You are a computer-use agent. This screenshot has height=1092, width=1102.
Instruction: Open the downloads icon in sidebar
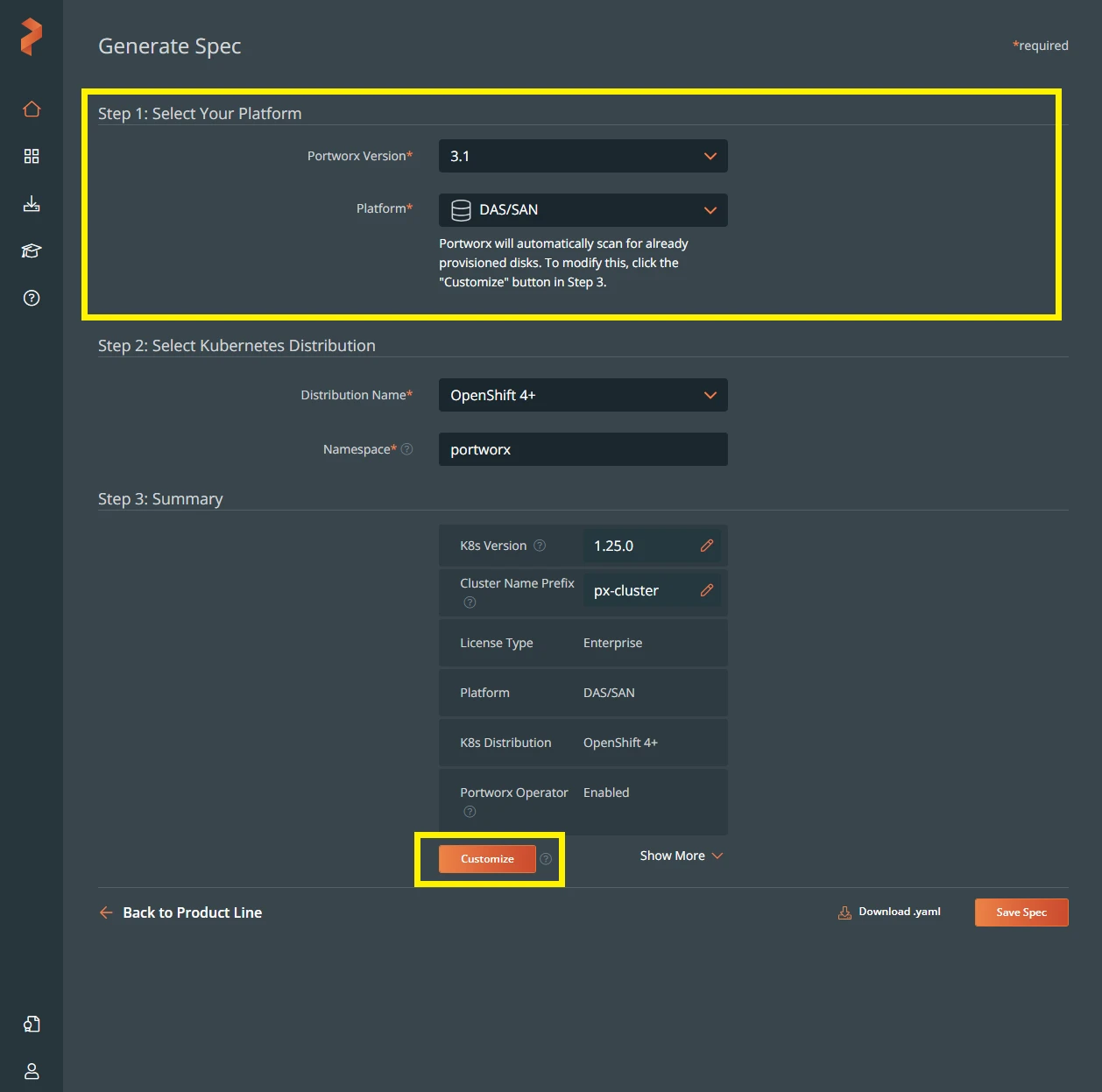coord(32,204)
